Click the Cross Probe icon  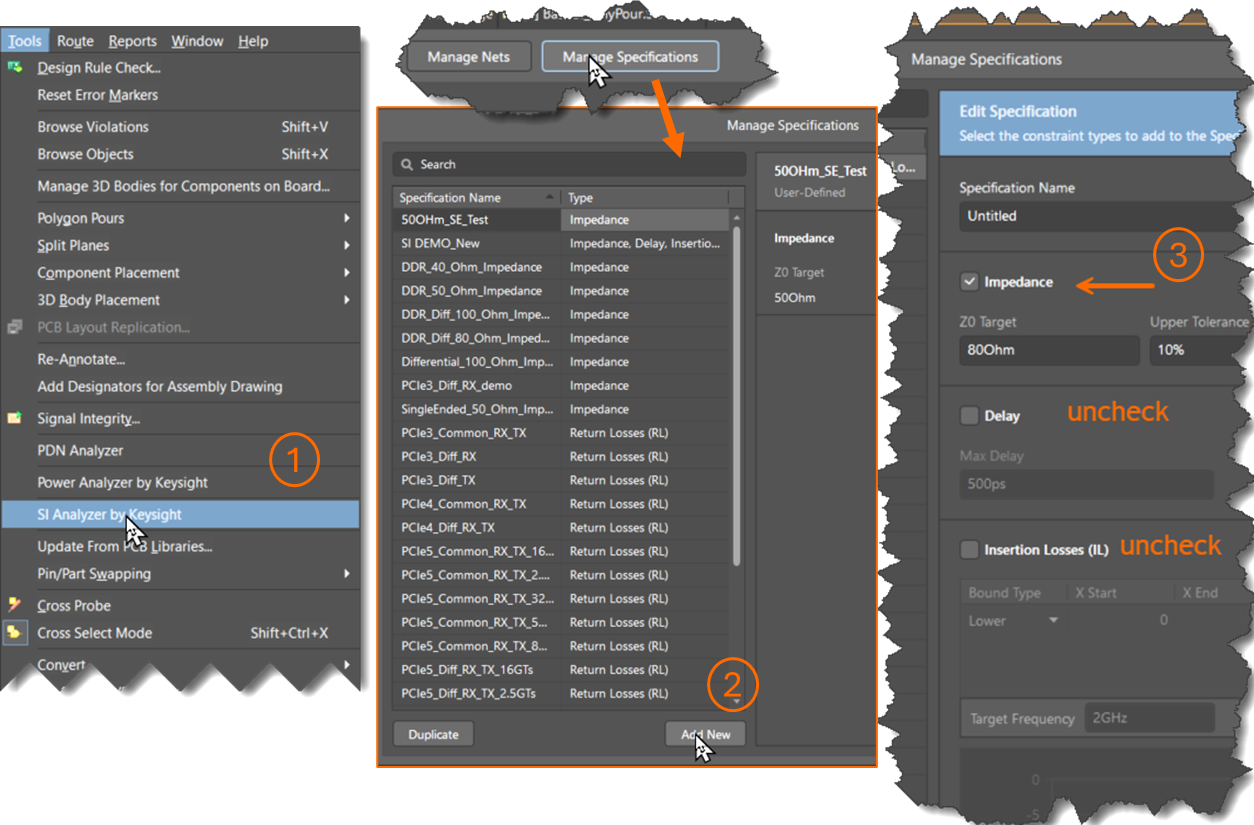[15, 605]
